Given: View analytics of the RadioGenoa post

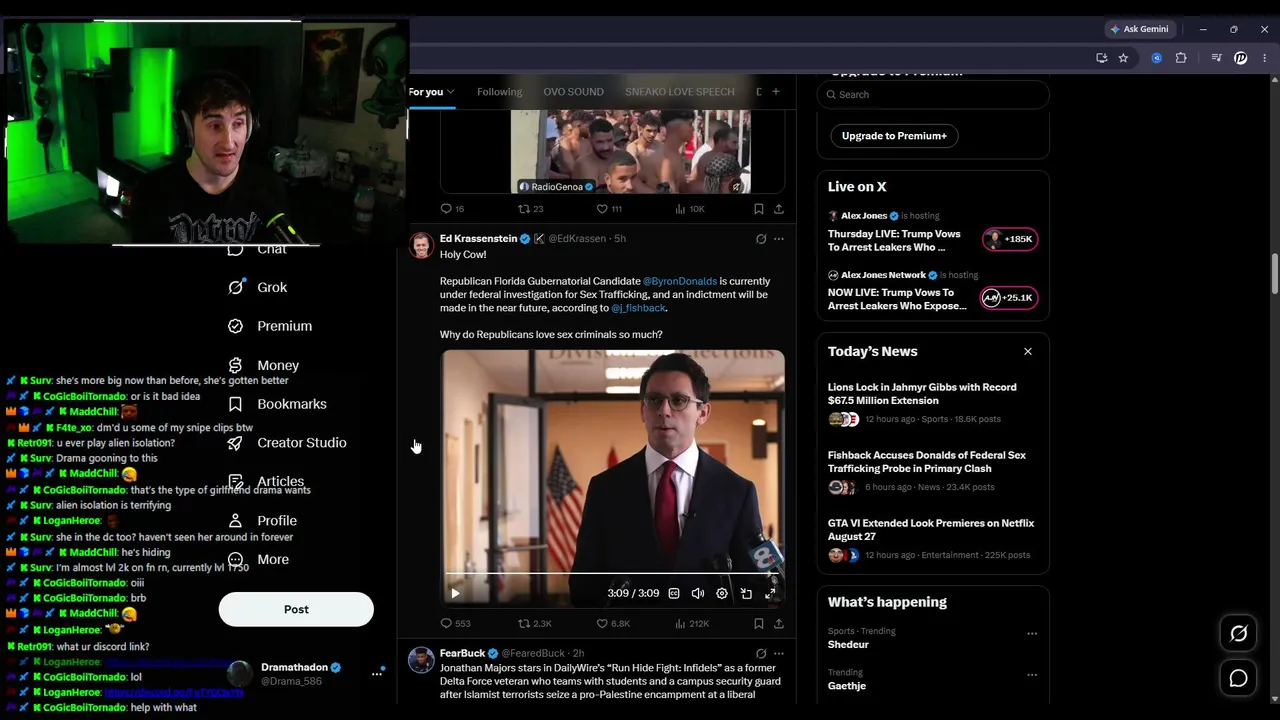Looking at the screenshot, I should click(690, 209).
